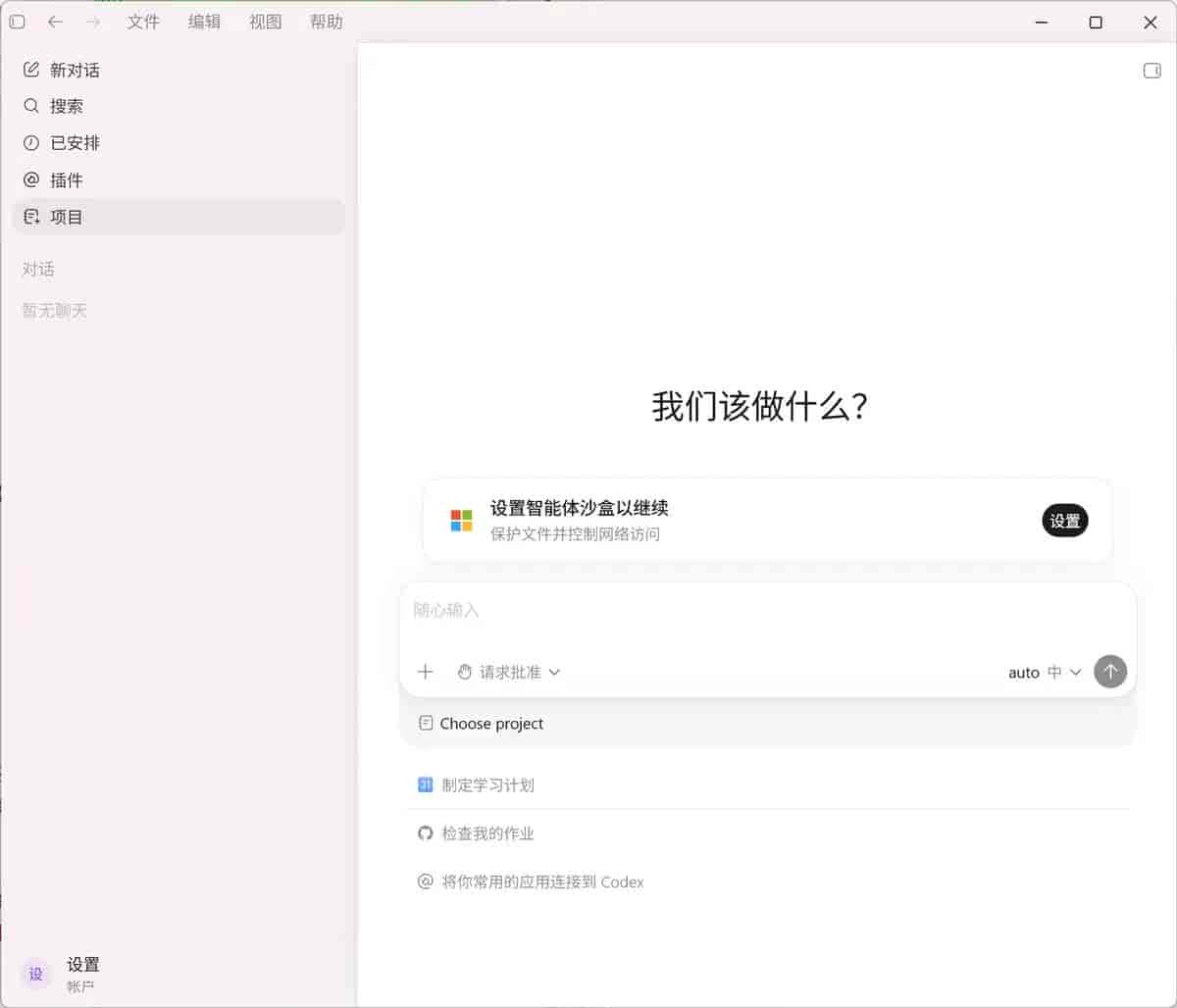This screenshot has width=1177, height=1008.
Task: Click the 我们该做什么？ heading
Action: (760, 406)
